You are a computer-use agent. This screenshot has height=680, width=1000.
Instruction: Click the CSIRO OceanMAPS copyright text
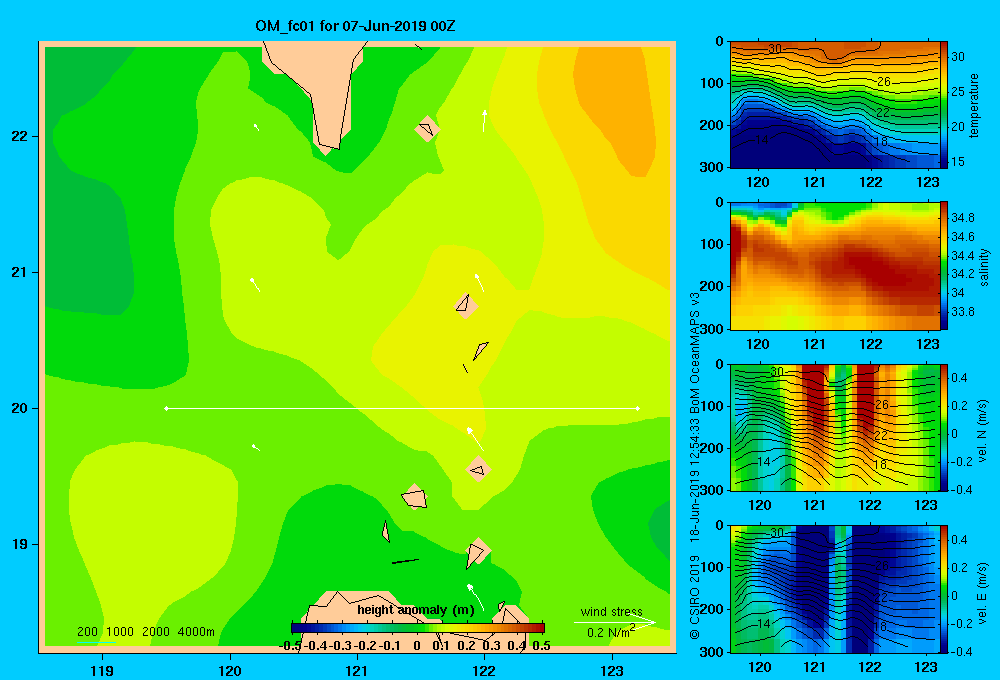pyautogui.click(x=695, y=466)
